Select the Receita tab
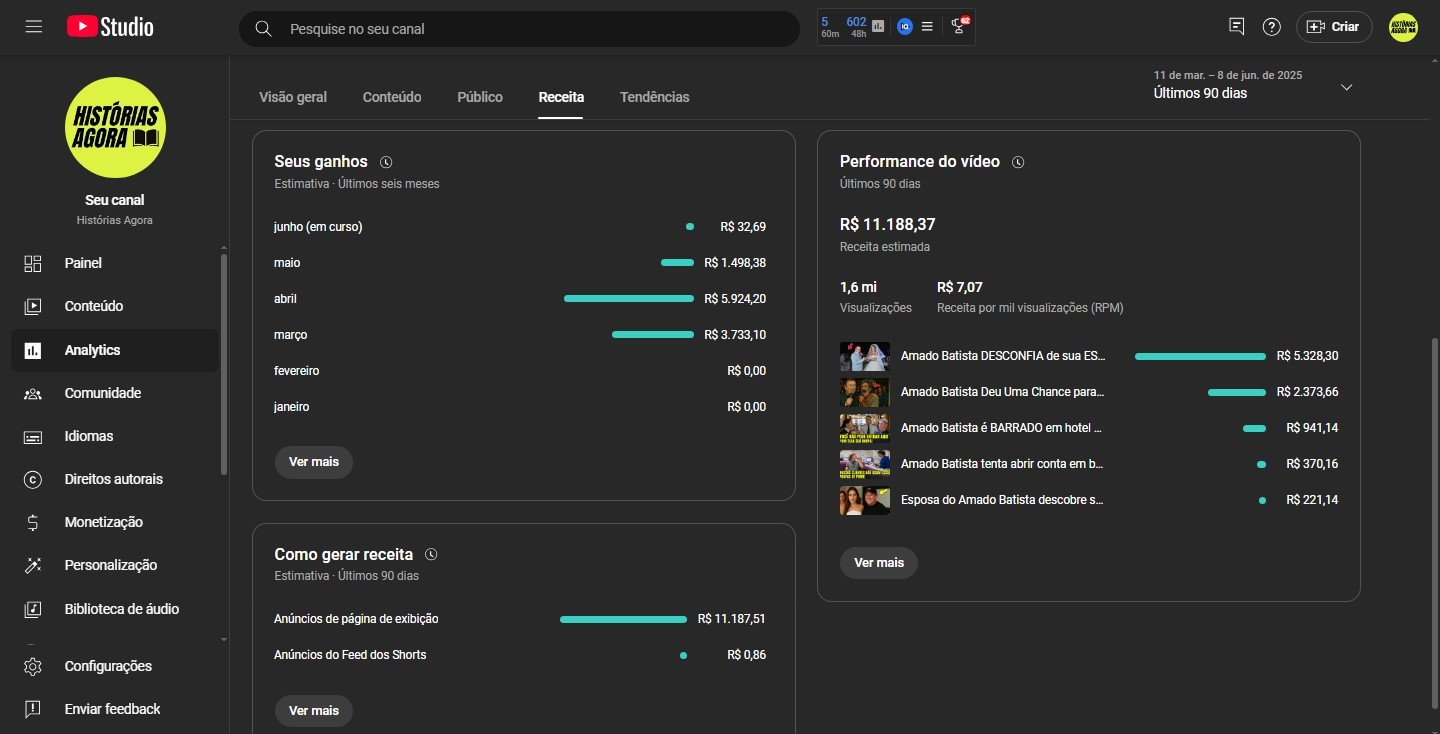The width and height of the screenshot is (1440, 734). (561, 97)
